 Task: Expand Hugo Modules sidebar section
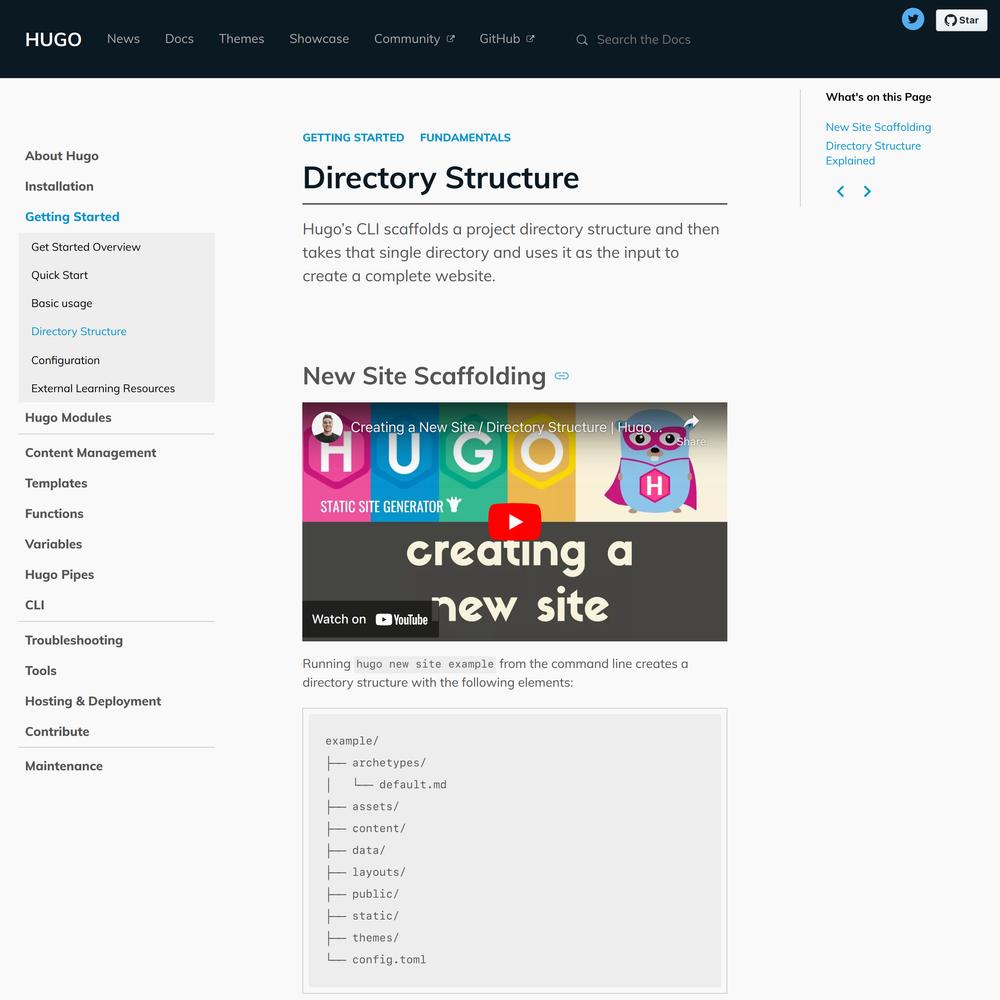click(x=68, y=417)
